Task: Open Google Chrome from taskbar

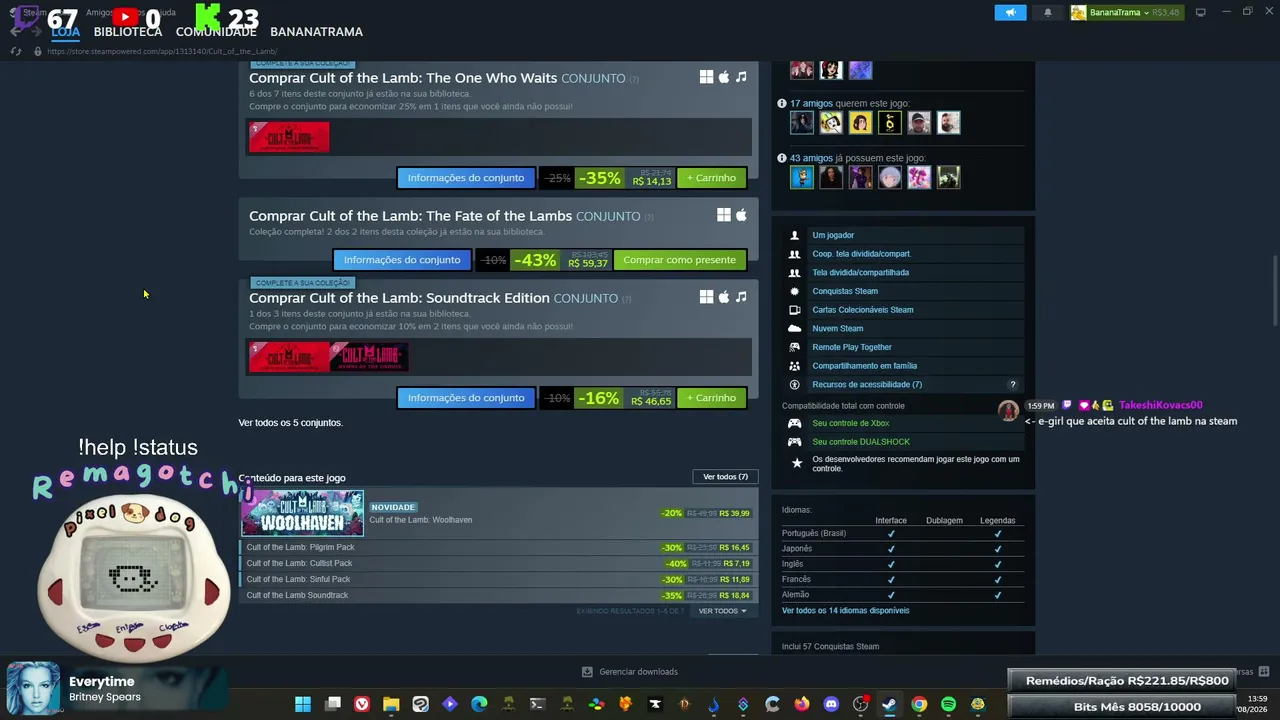Action: click(x=919, y=704)
